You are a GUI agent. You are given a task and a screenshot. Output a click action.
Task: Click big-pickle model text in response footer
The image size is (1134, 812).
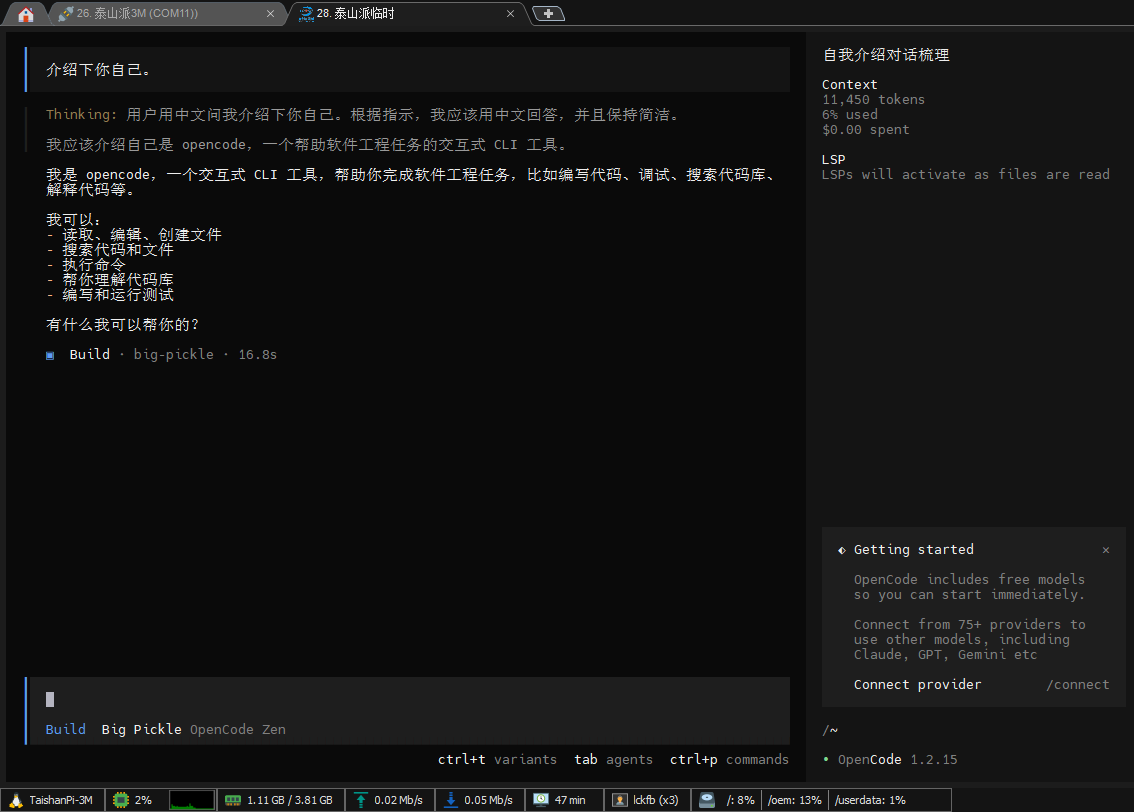pos(174,354)
